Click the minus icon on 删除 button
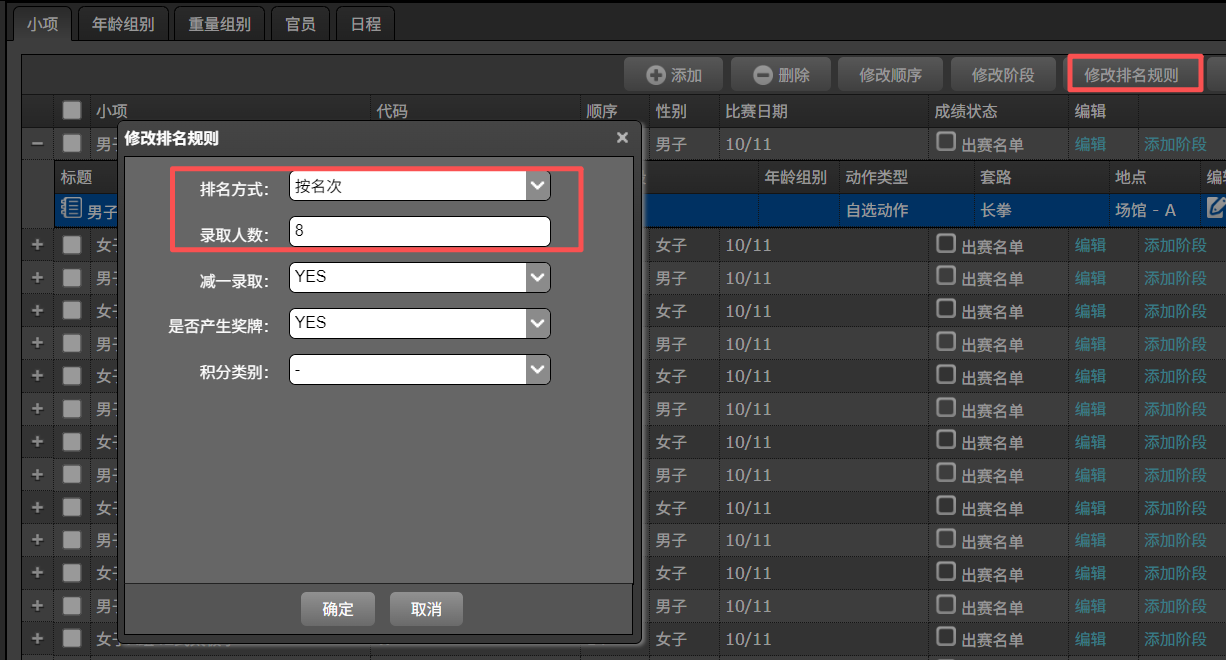 [x=763, y=75]
